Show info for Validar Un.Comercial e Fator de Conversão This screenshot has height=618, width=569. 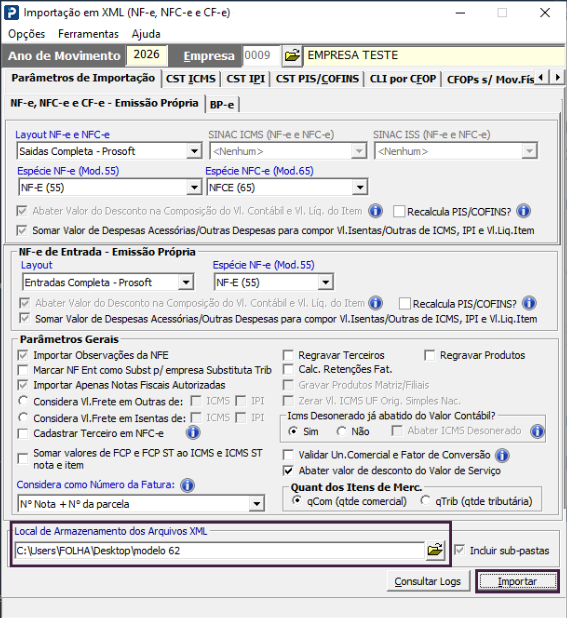tap(502, 455)
